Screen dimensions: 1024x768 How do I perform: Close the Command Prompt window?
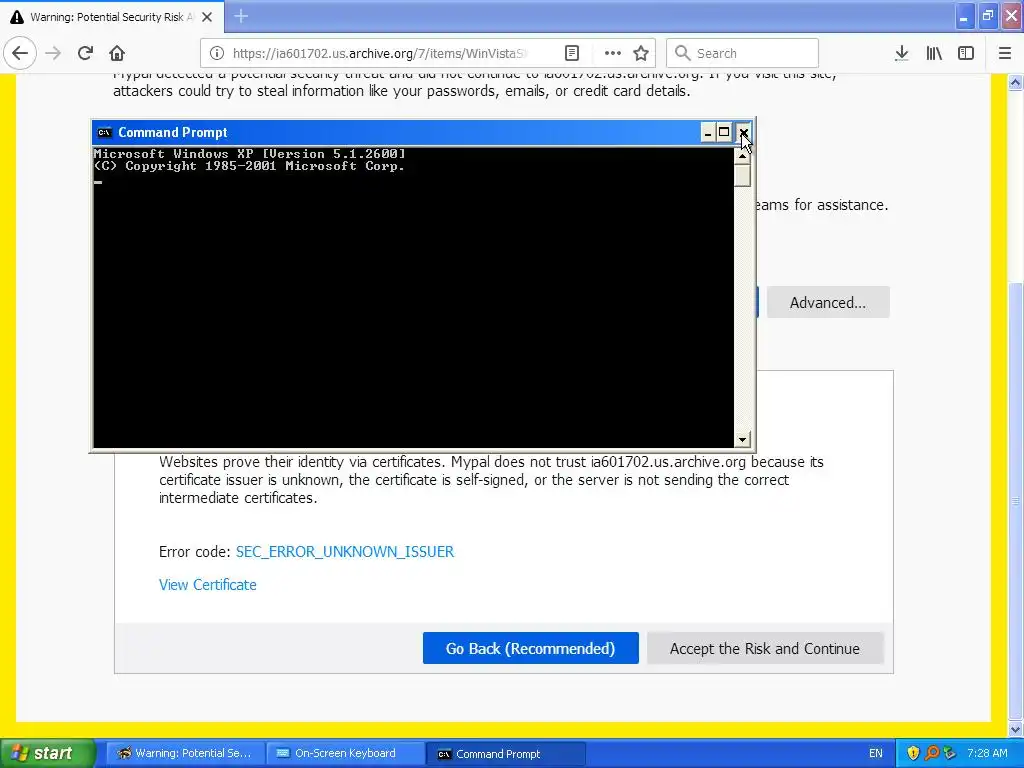[x=743, y=133]
